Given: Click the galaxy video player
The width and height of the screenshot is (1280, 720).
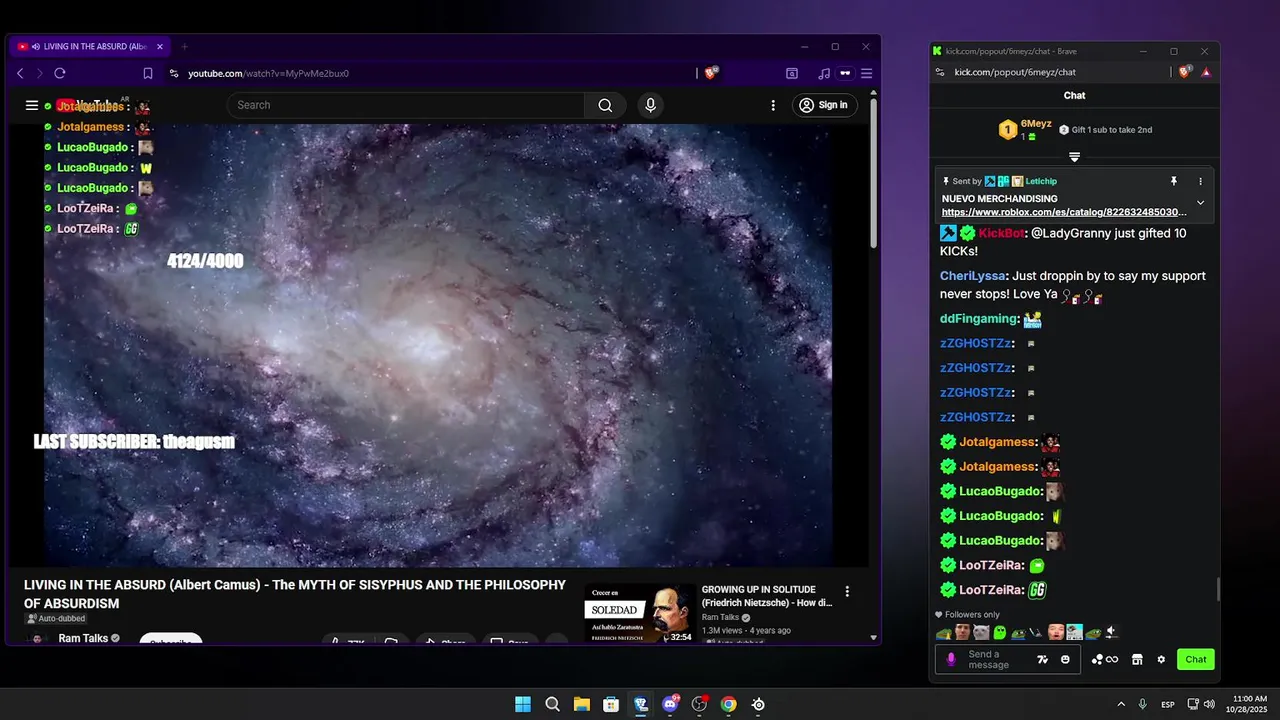Looking at the screenshot, I should (x=438, y=345).
